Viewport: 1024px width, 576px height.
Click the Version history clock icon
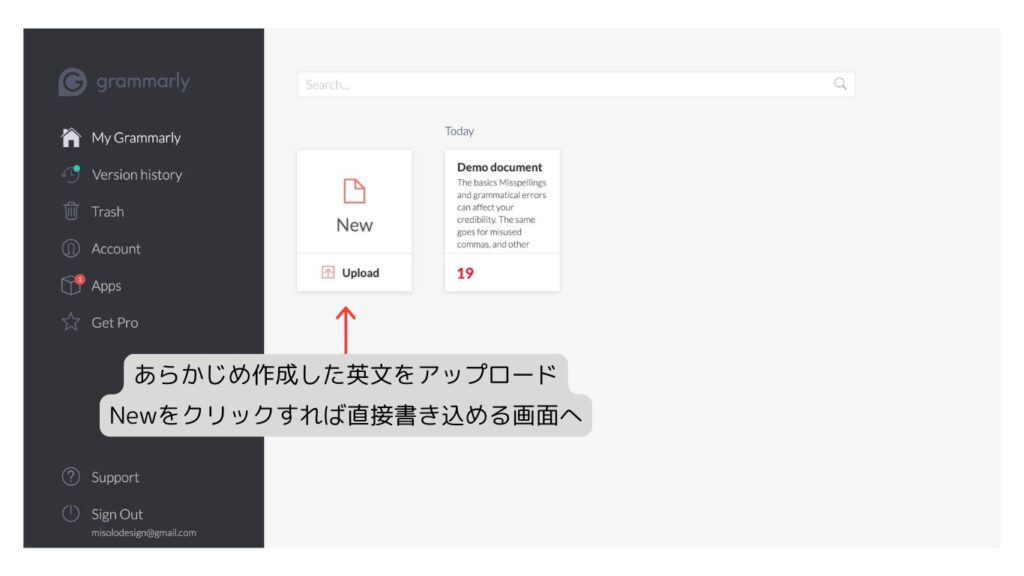pyautogui.click(x=71, y=174)
